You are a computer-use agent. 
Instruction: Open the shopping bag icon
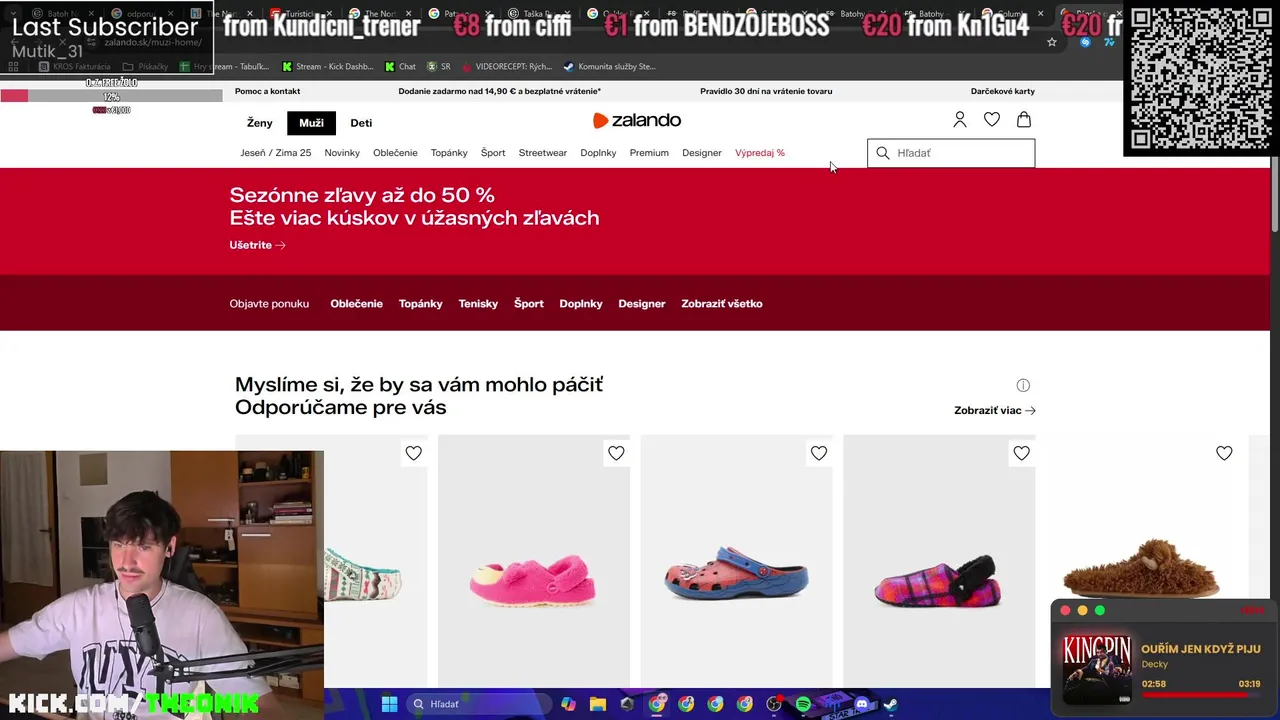(1024, 120)
